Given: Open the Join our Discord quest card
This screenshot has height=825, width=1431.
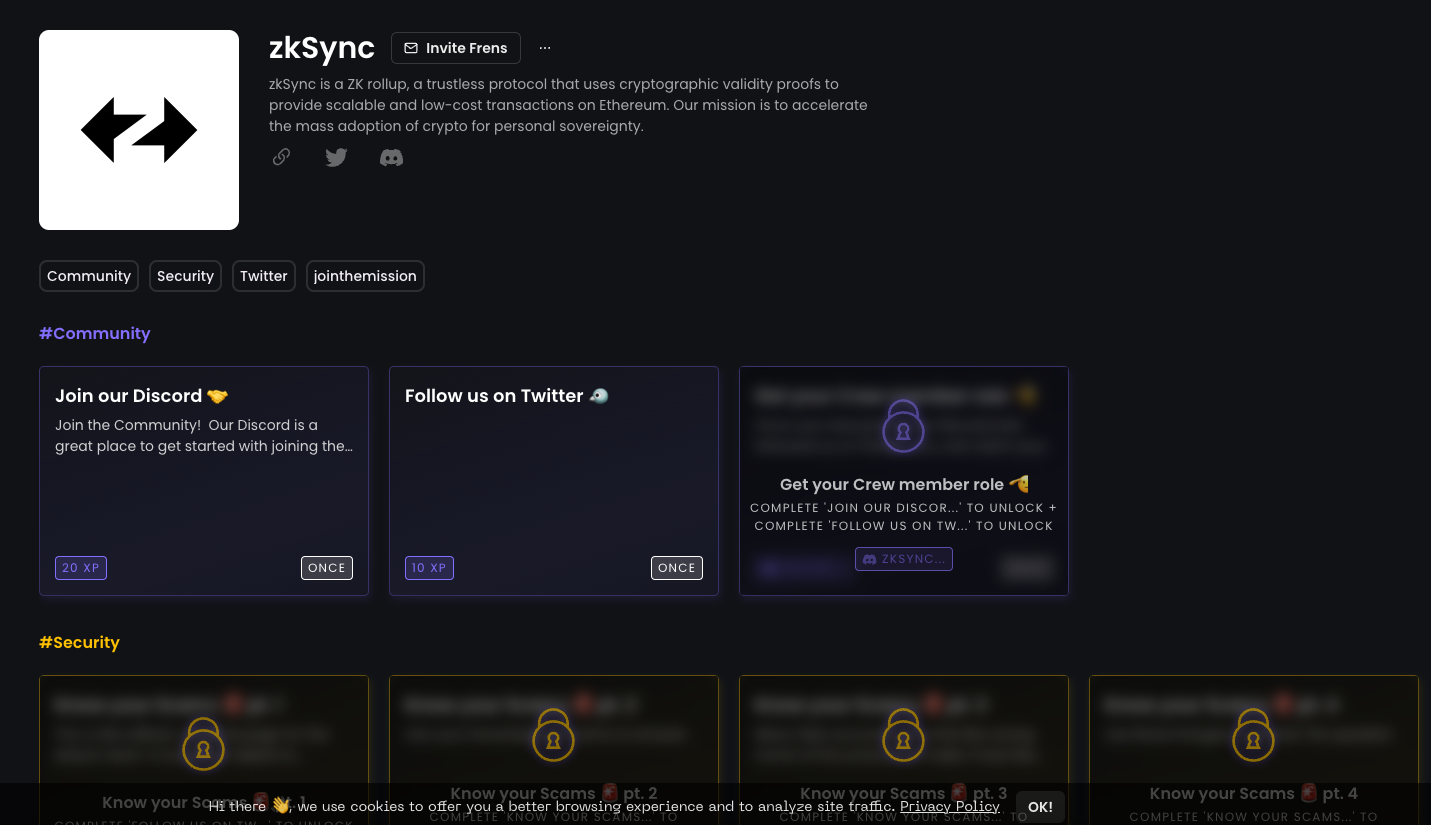Looking at the screenshot, I should click(204, 481).
